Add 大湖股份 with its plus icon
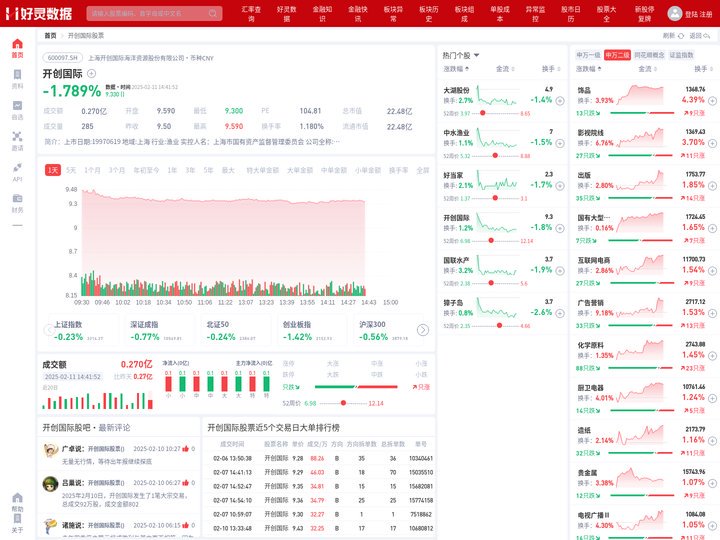Viewport: 720px width, 540px height. coord(560,101)
